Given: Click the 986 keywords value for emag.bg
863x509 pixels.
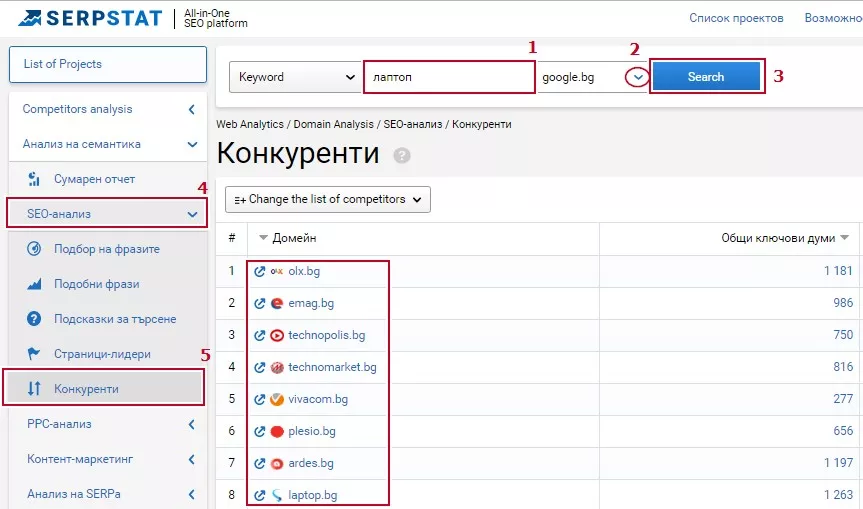Looking at the screenshot, I should [843, 303].
